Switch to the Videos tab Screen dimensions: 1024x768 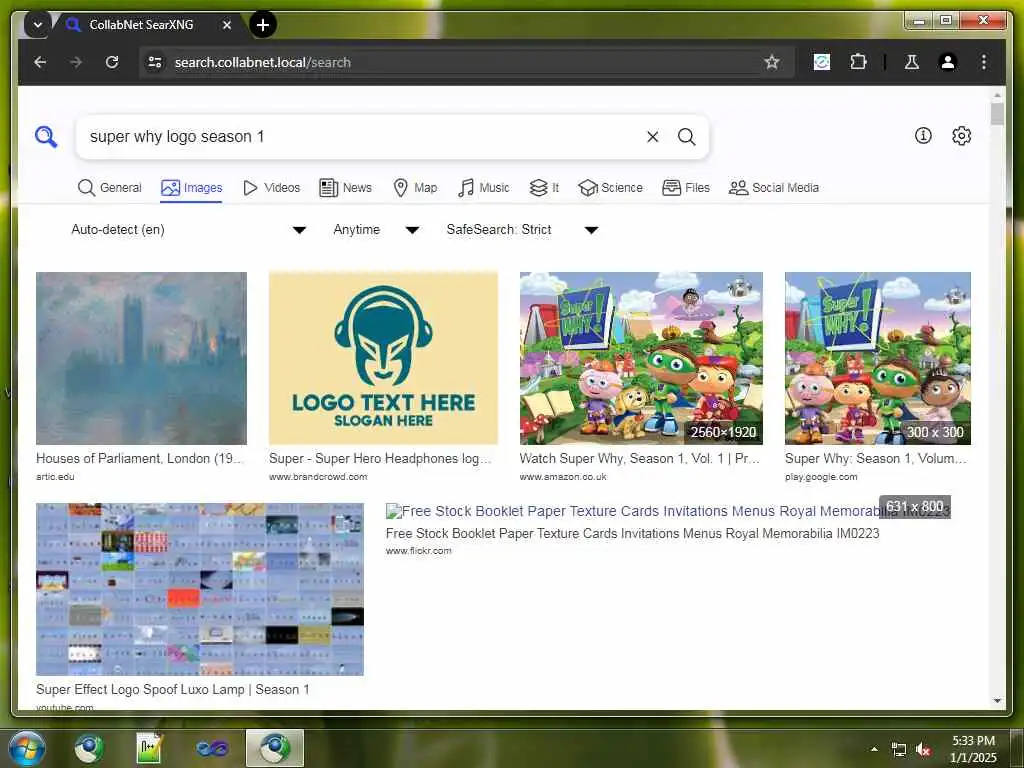click(x=271, y=188)
